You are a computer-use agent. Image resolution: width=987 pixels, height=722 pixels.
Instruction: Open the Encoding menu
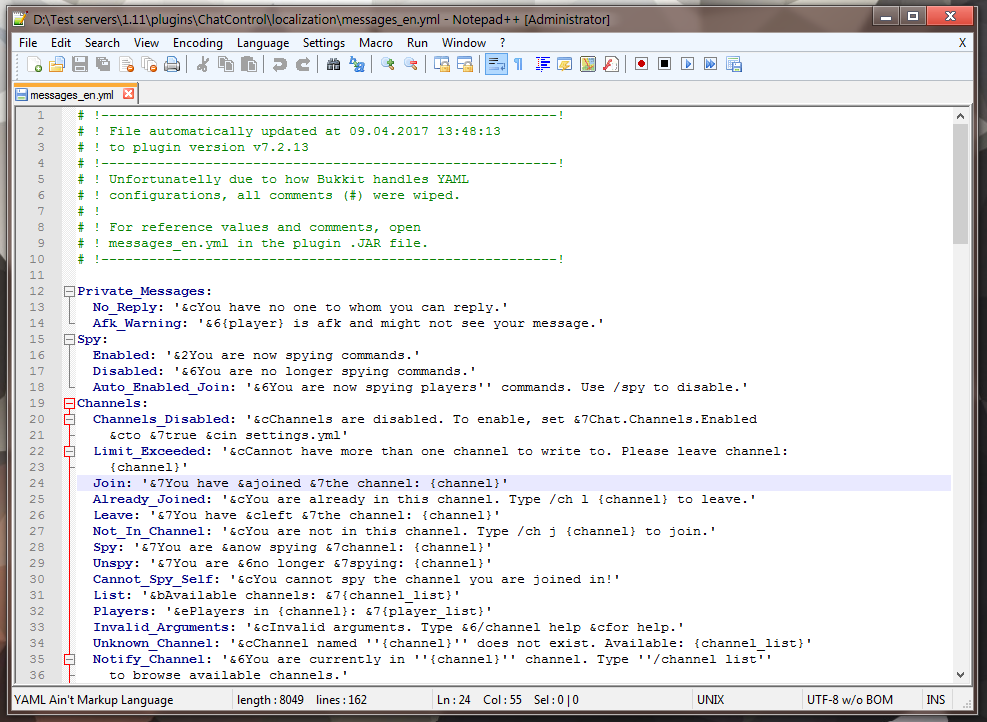pos(198,43)
